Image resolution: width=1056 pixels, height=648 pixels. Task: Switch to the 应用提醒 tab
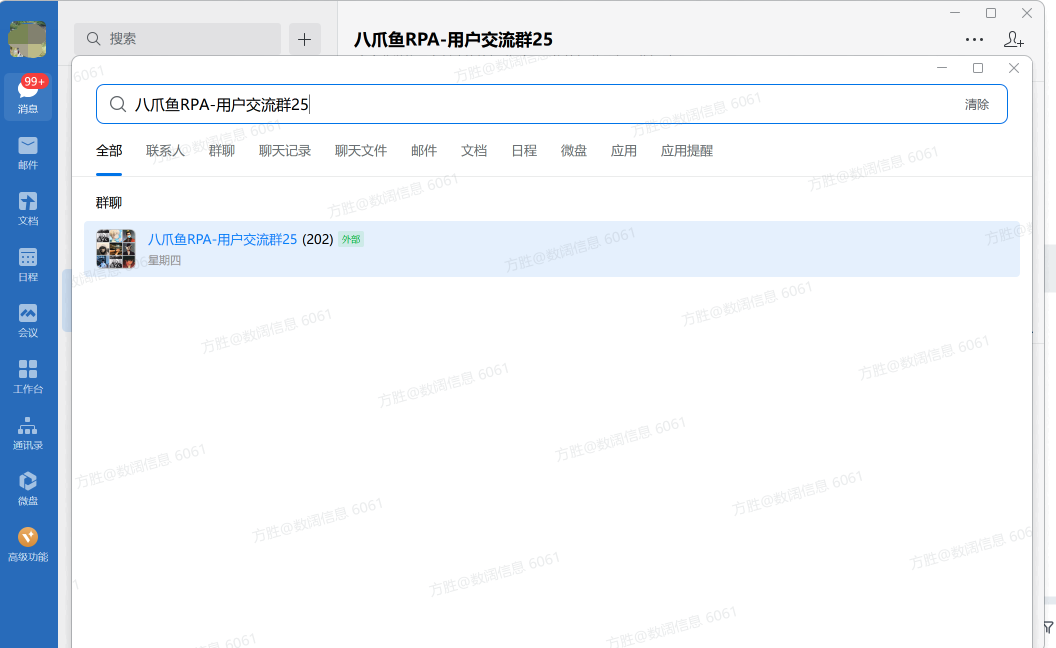(x=687, y=151)
